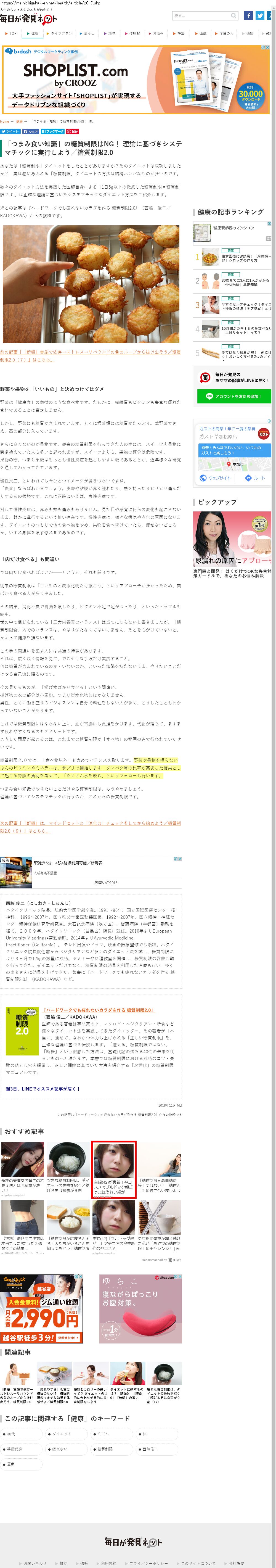
Task: Click the fried patties article photo
Action: point(91,284)
